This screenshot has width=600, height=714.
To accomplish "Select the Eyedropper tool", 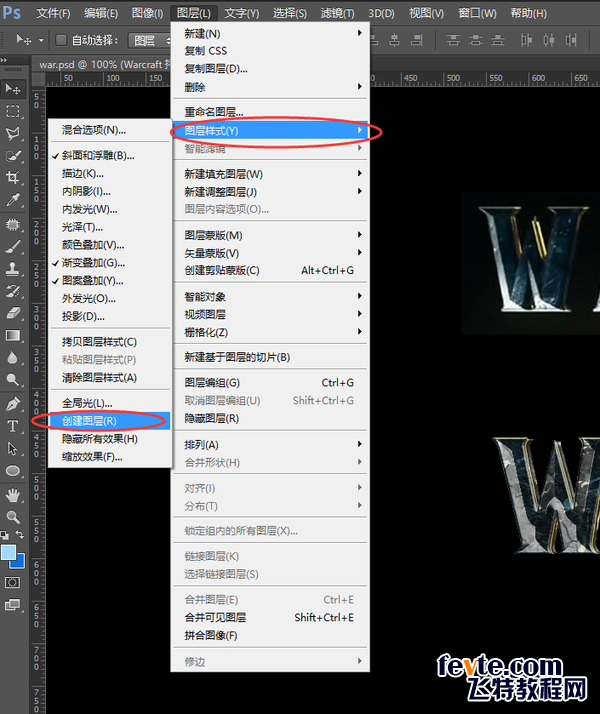I will coord(13,200).
